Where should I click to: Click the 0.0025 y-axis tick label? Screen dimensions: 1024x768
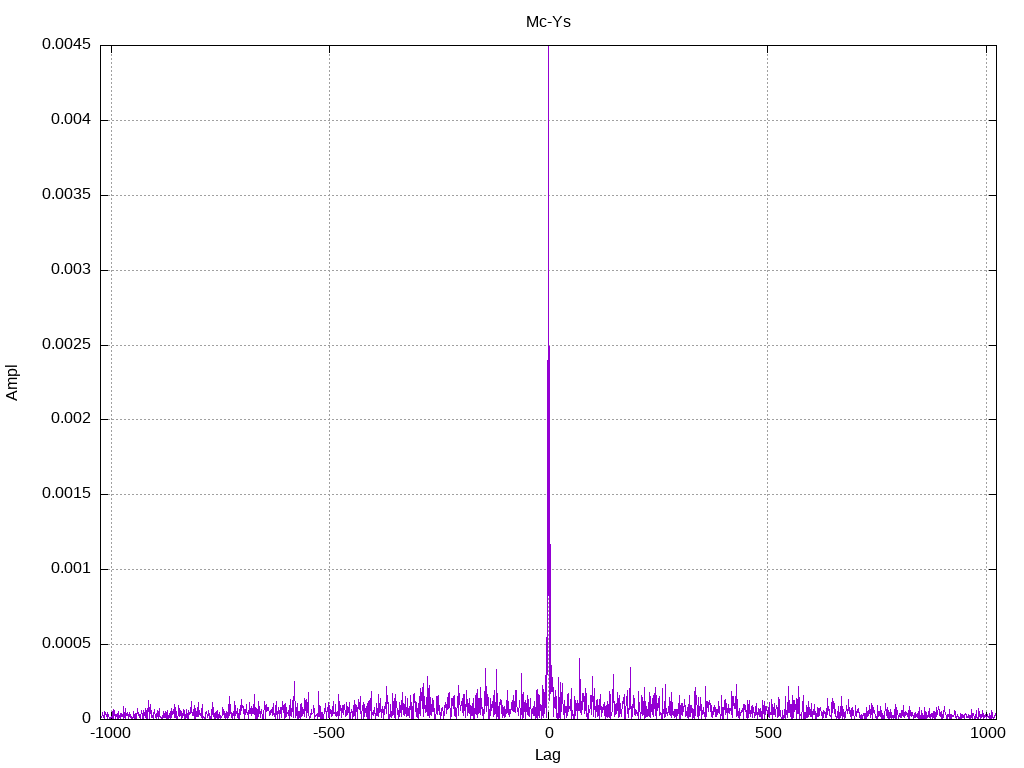[x=67, y=344]
